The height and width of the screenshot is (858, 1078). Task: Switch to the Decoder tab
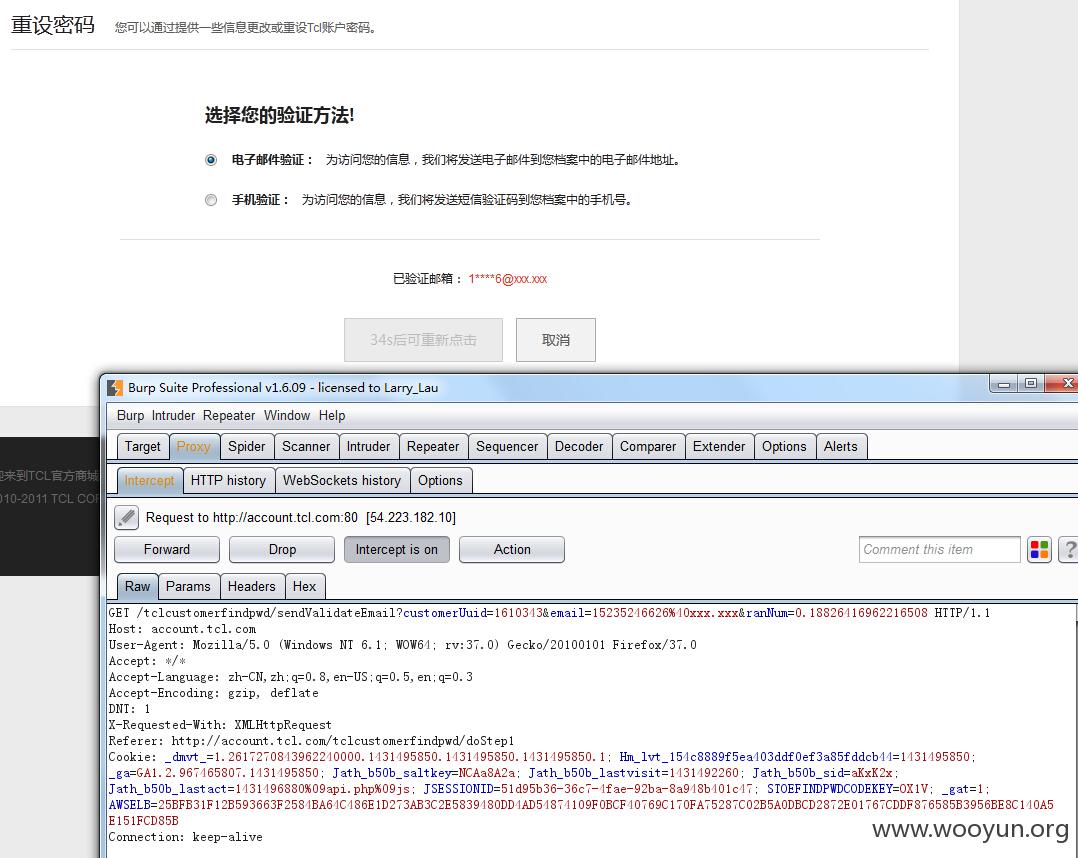pos(579,446)
